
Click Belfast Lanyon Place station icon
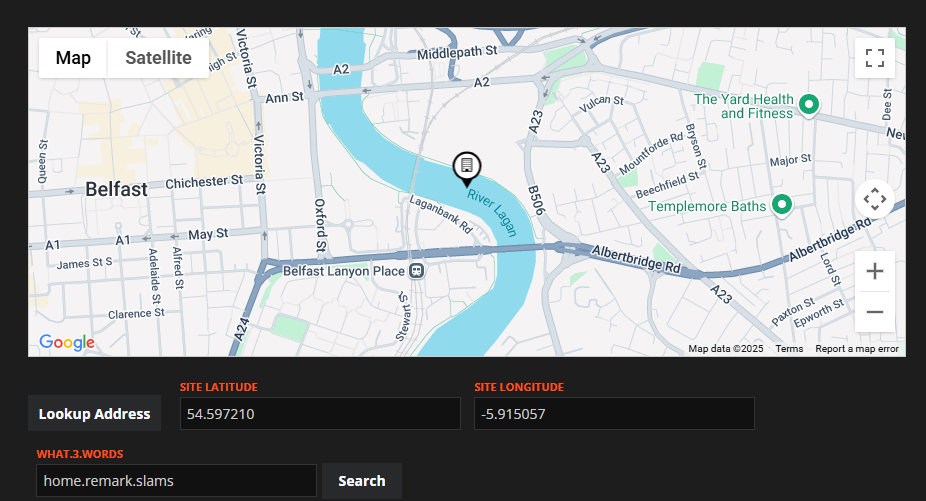(417, 271)
